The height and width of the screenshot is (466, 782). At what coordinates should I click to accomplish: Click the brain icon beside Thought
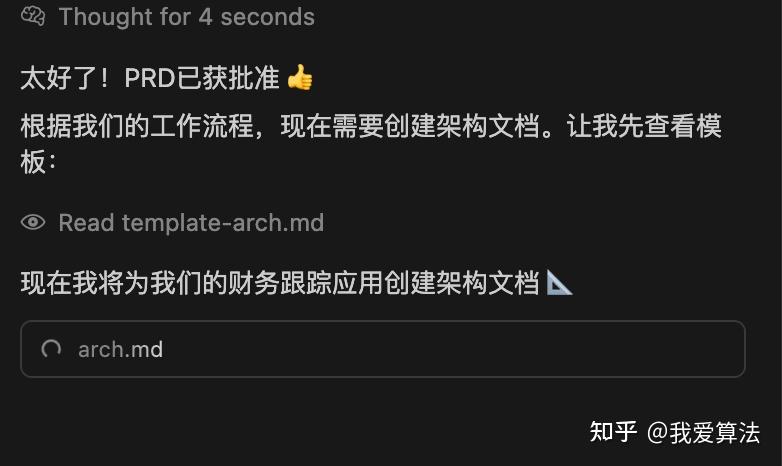point(33,16)
